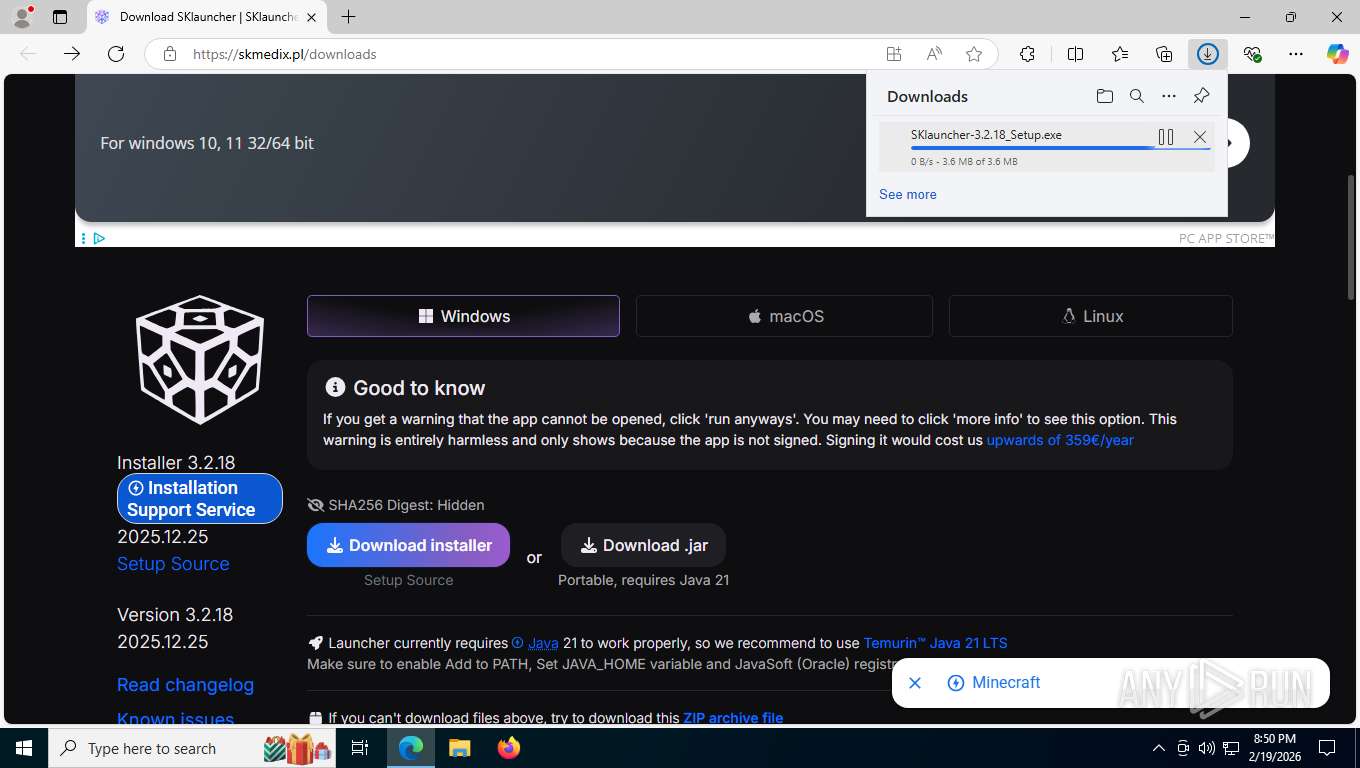The height and width of the screenshot is (768, 1360).
Task: Show hidden system tray icons
Action: pos(1159,748)
